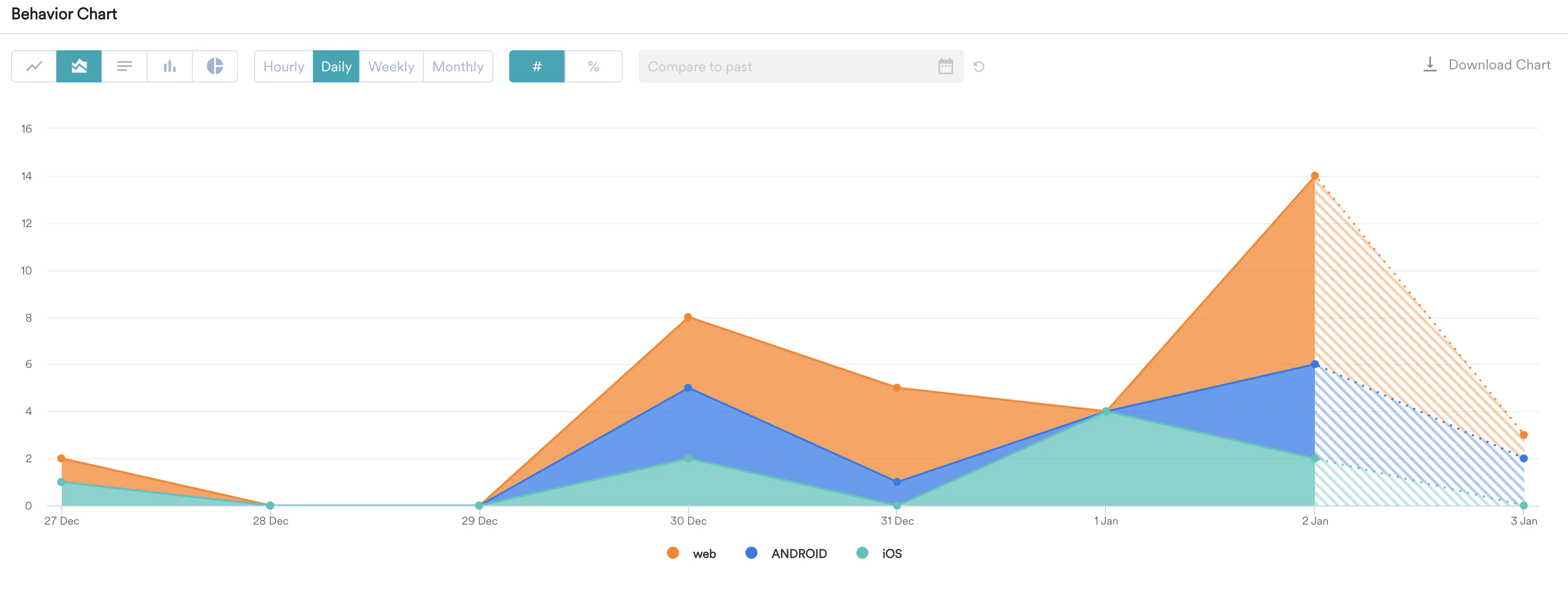Select the Daily granularity tab
This screenshot has width=1568, height=602.
336,66
